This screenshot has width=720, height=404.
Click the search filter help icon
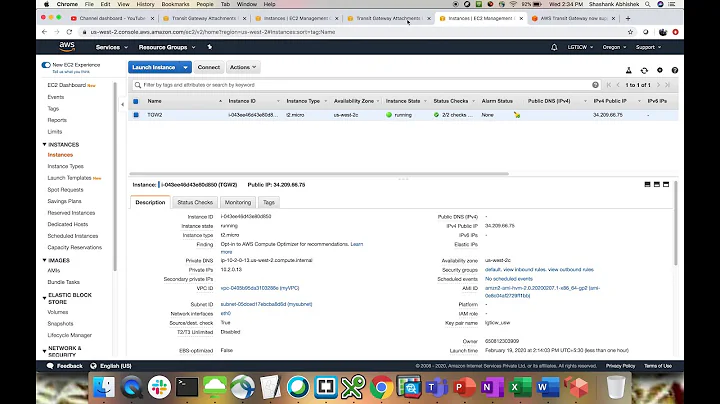click(x=595, y=85)
